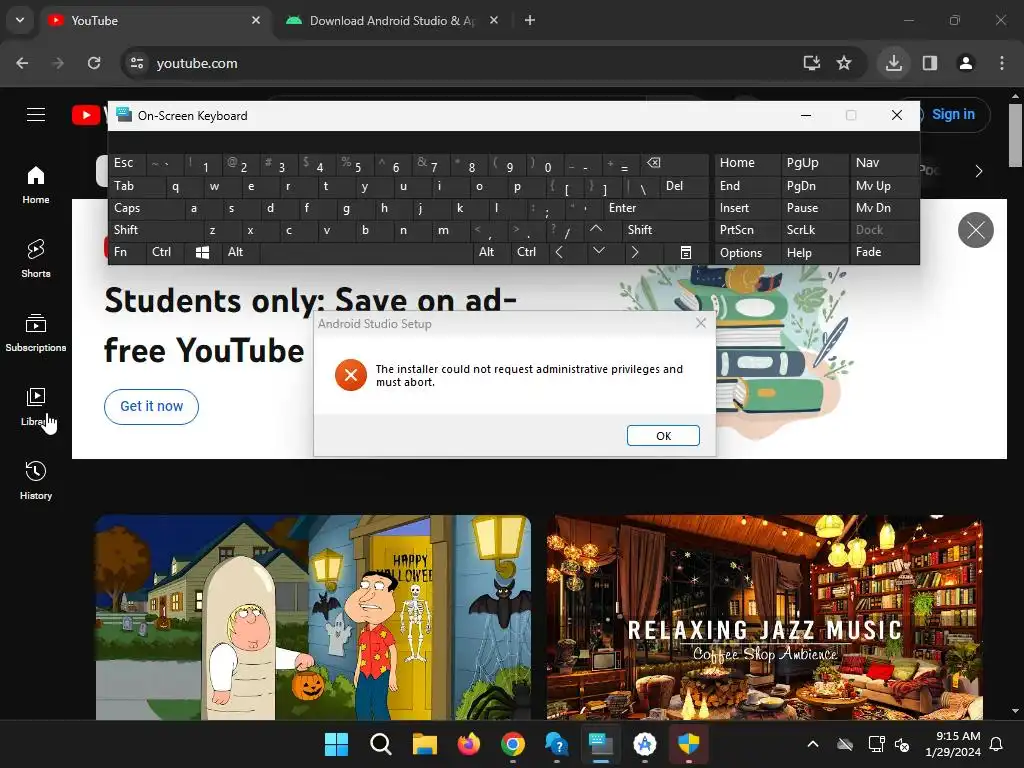Screen dimensions: 1024x768
Task: Toggle ScrLk key on On-Screen Keyboard
Action: [x=816, y=230]
